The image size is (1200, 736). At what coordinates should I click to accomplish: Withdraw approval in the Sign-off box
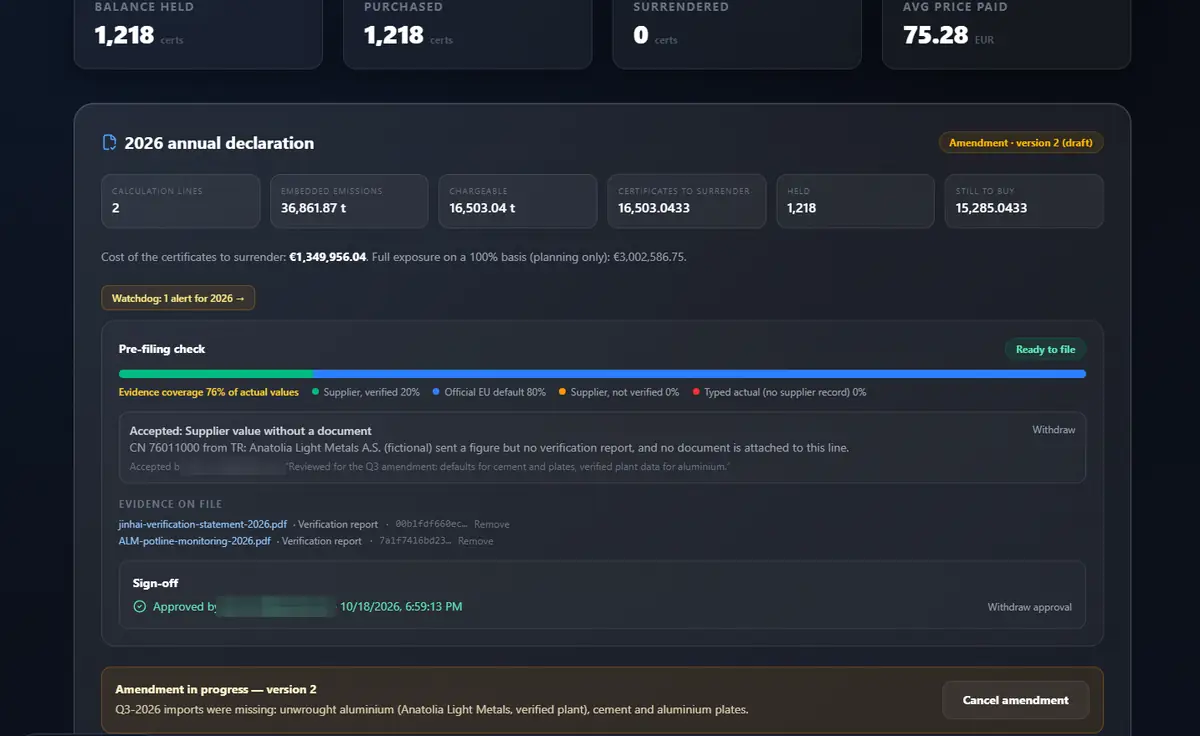coord(1030,607)
